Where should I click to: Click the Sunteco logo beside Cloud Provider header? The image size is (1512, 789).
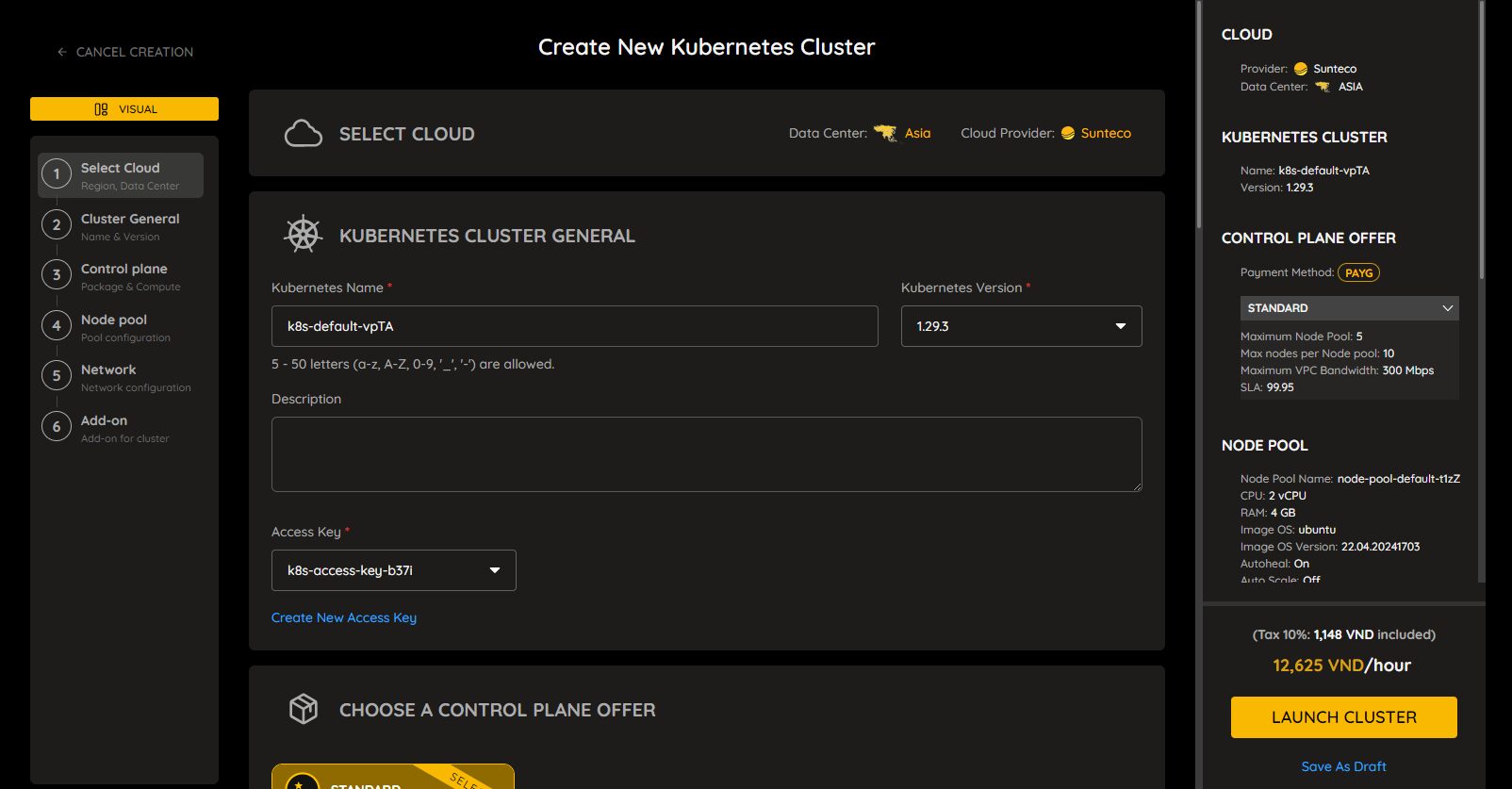click(x=1068, y=133)
